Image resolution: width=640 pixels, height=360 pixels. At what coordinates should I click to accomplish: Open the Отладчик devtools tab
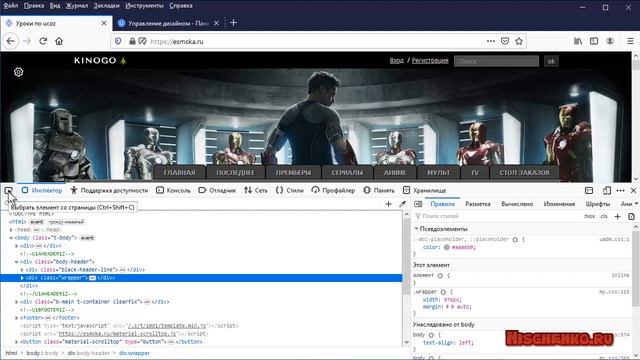tap(217, 191)
